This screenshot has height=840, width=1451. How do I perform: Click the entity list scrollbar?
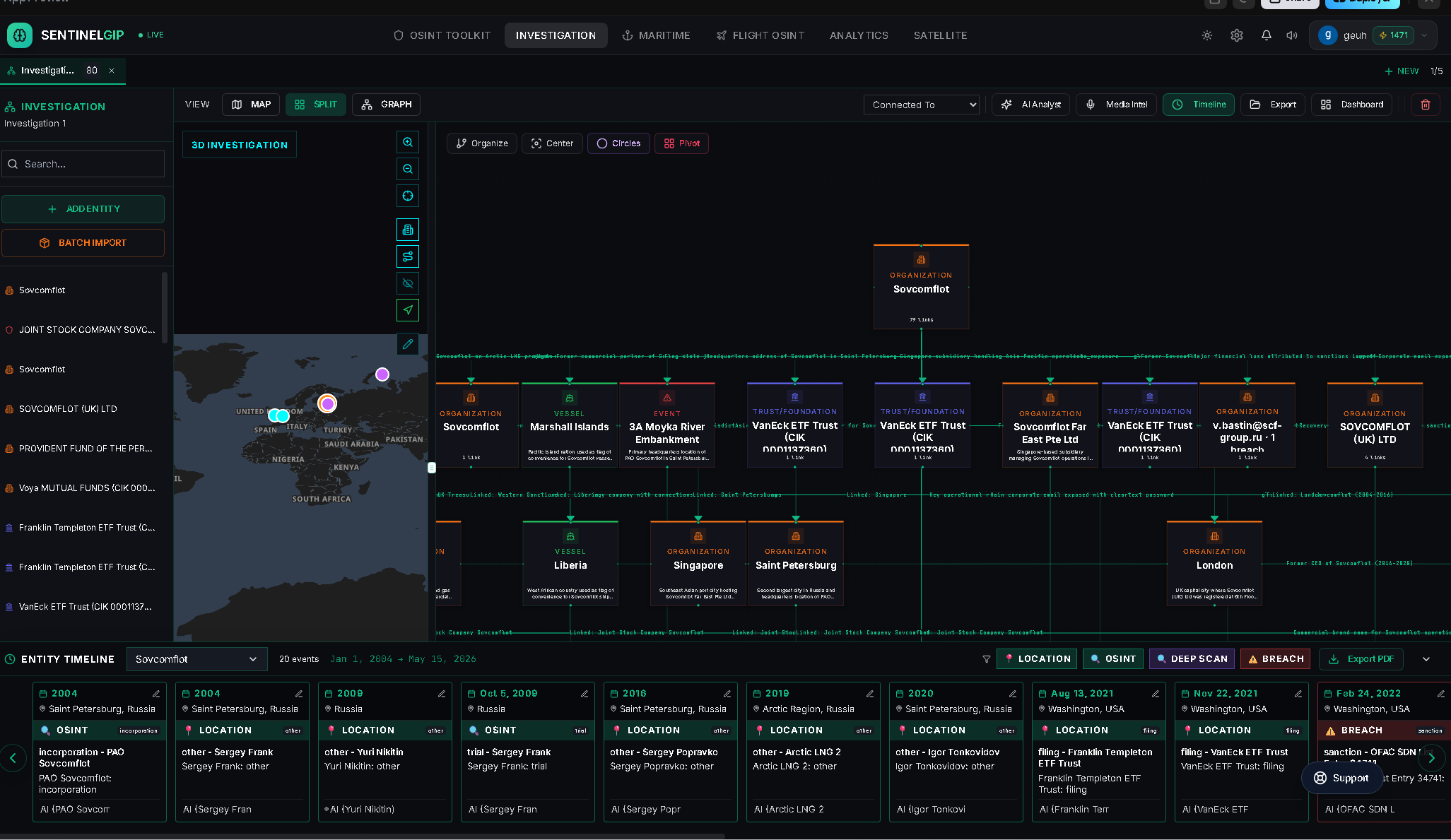point(165,307)
